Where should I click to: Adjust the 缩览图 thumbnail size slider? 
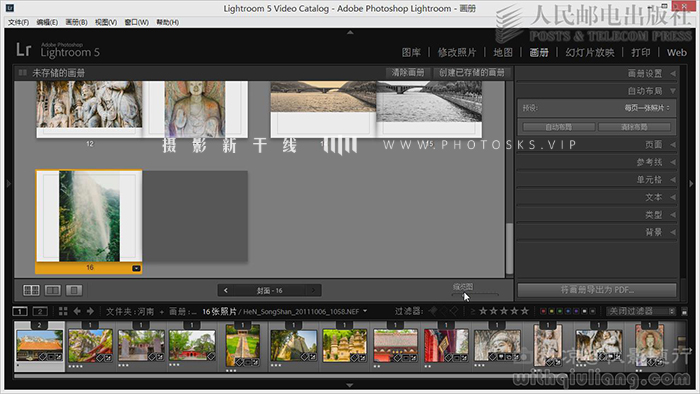(475, 294)
